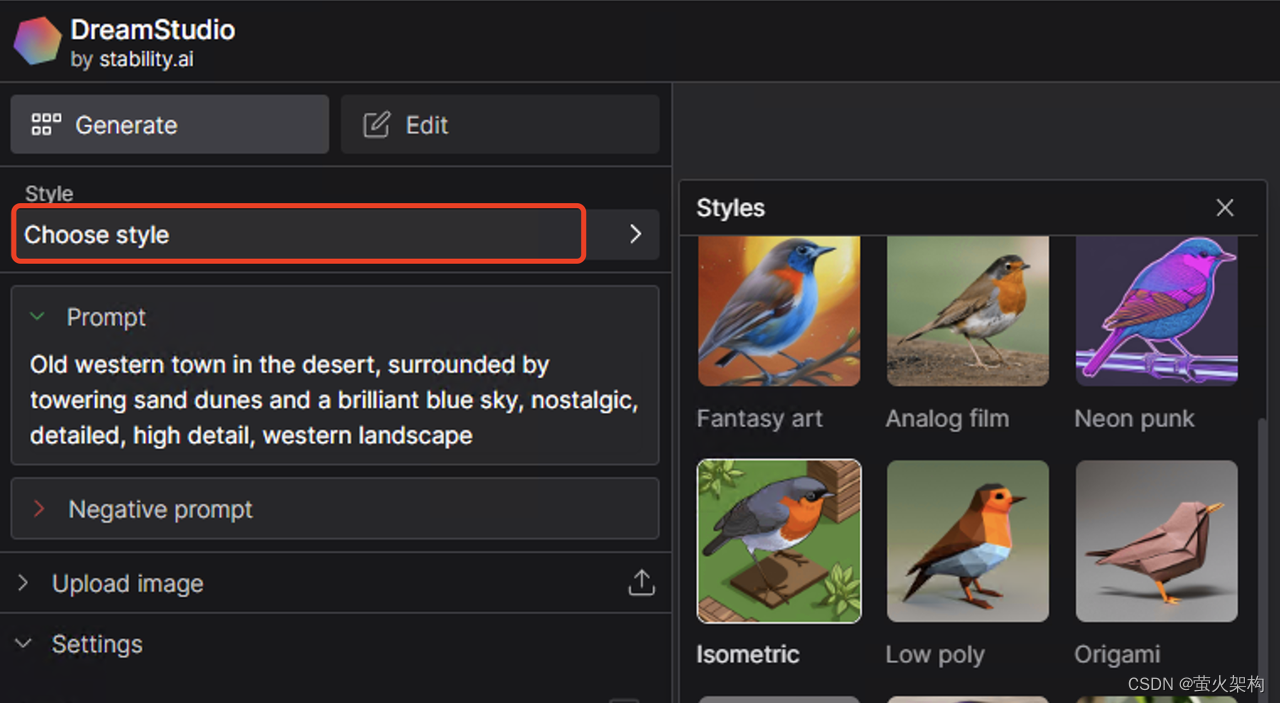
Task: Select the Fantasy art style thumbnail
Action: pos(779,311)
